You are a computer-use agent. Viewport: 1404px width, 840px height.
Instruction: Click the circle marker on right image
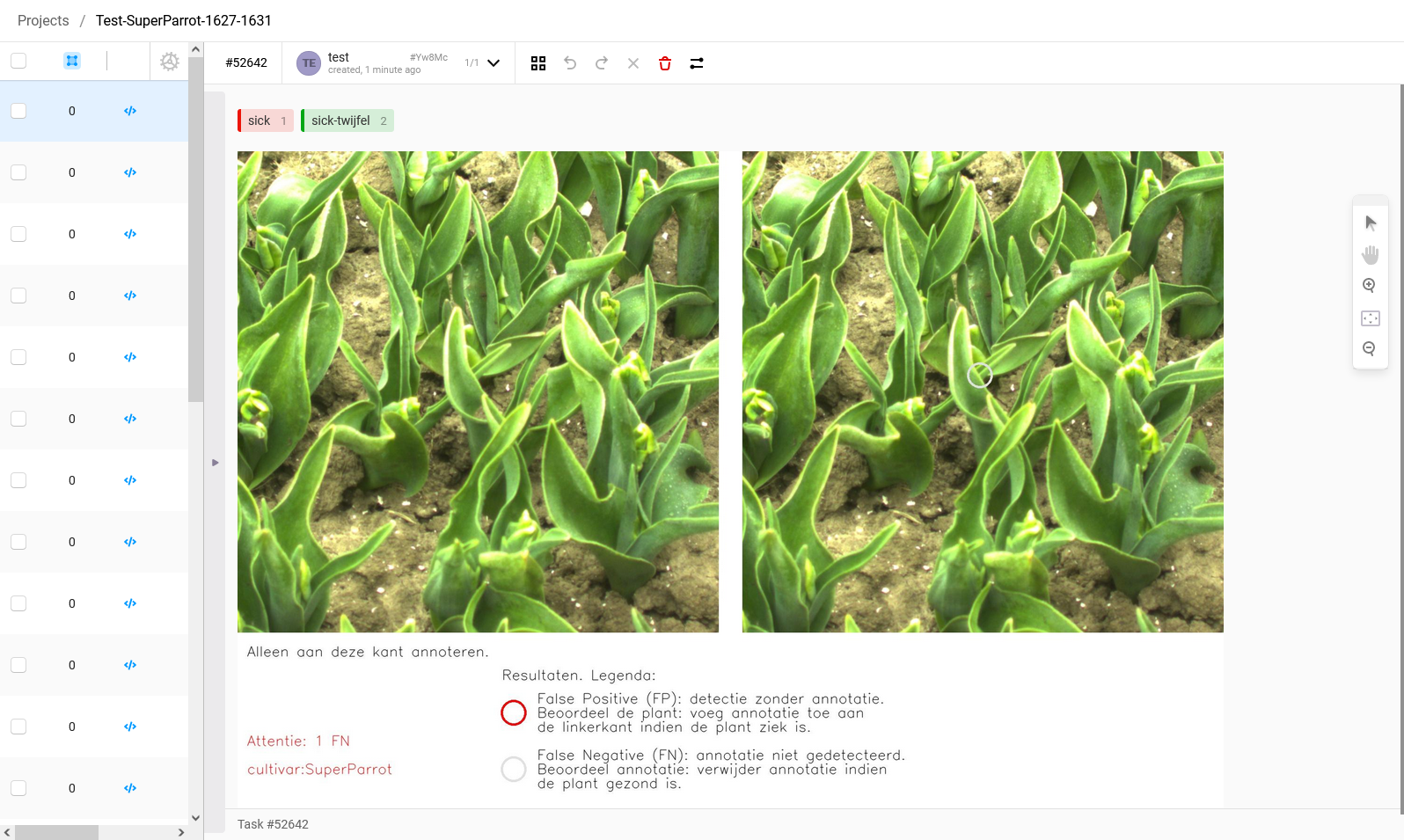coord(980,376)
